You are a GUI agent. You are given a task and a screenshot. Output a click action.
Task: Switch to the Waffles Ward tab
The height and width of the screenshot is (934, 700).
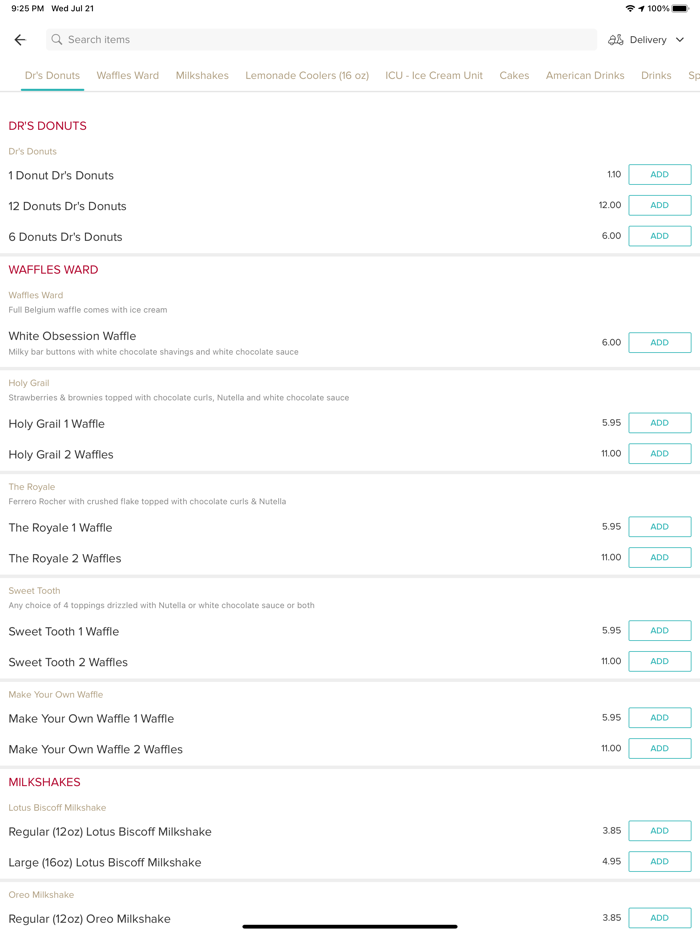click(128, 76)
